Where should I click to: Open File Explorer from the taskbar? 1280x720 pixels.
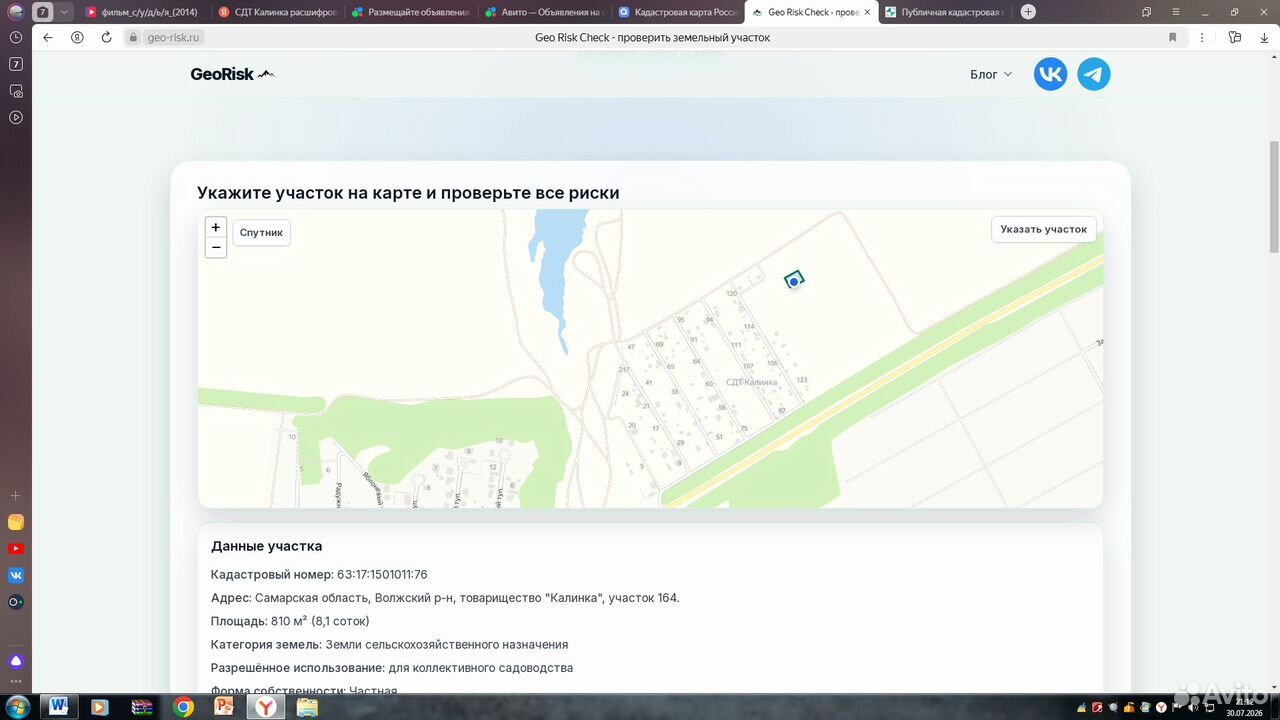pos(307,707)
